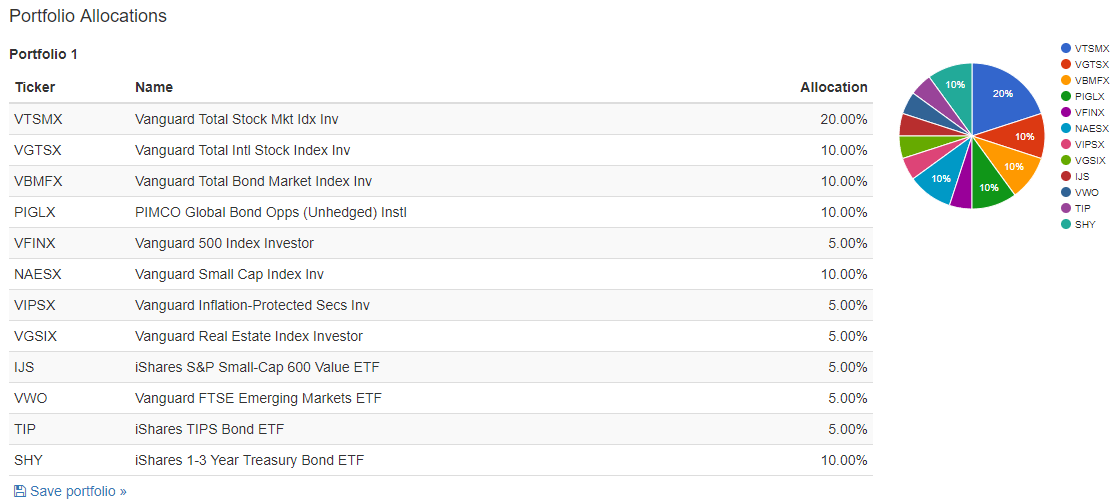
Task: Click the VTSMX legend color dot
Action: tap(1065, 48)
